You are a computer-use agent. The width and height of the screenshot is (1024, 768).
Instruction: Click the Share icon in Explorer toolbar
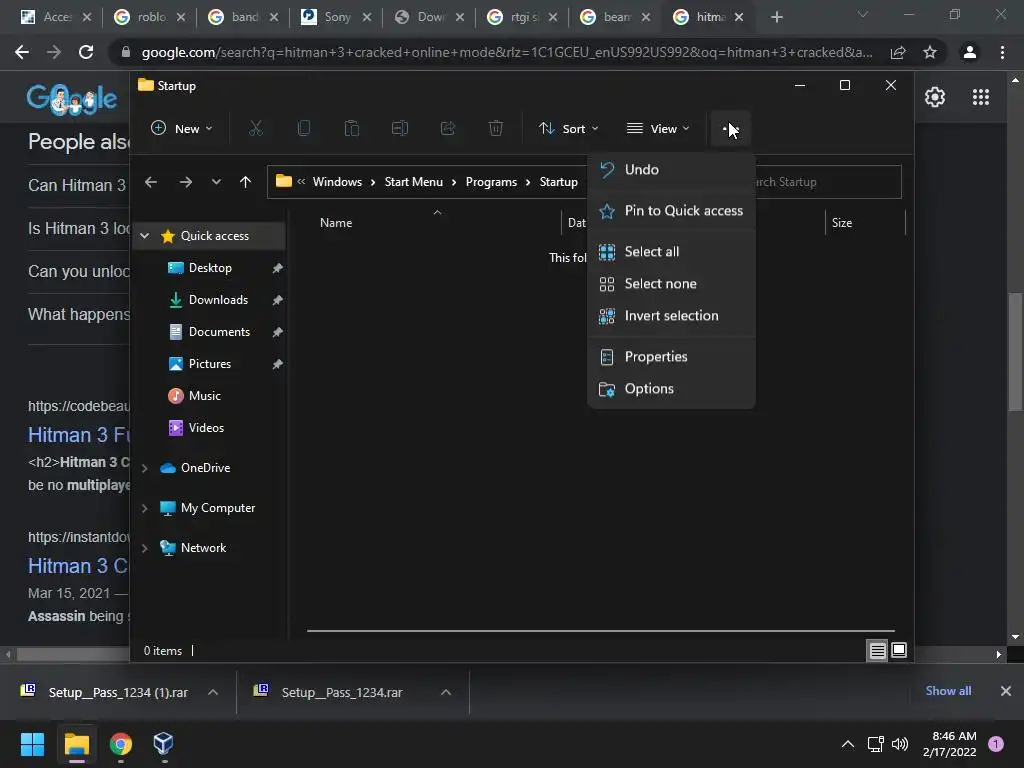(447, 129)
